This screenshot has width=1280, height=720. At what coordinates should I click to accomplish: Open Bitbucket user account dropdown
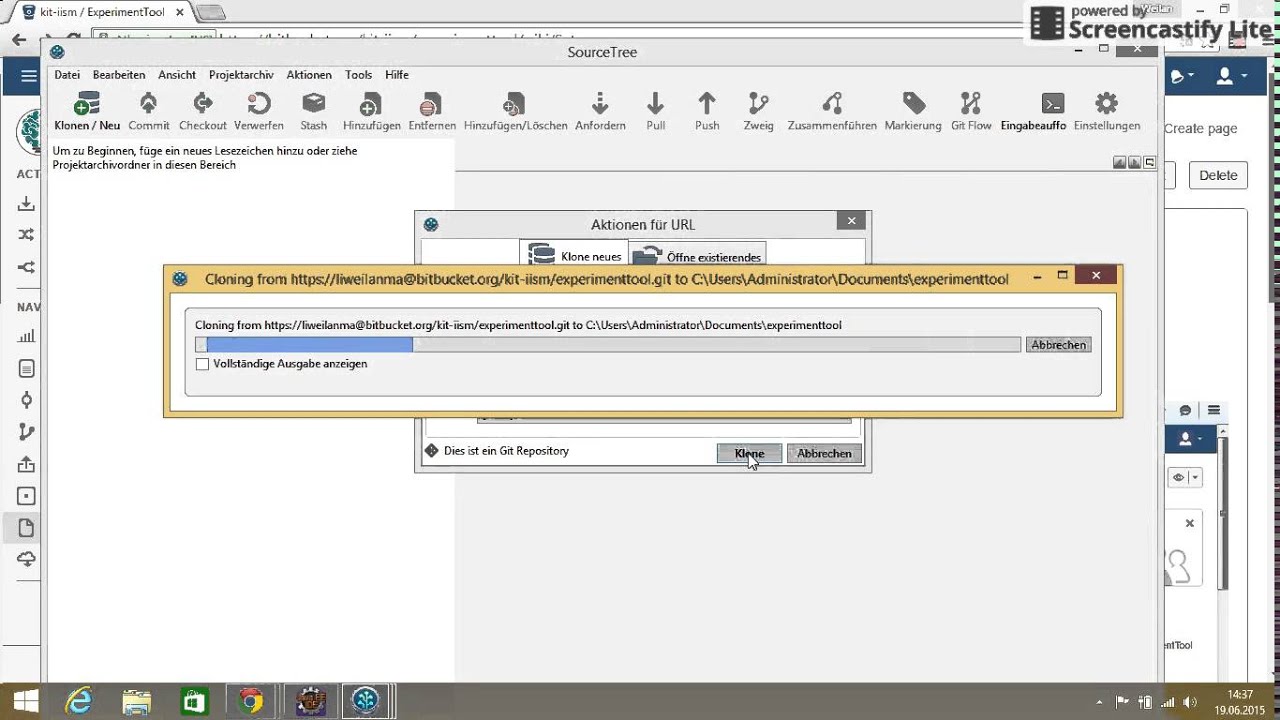(1231, 76)
